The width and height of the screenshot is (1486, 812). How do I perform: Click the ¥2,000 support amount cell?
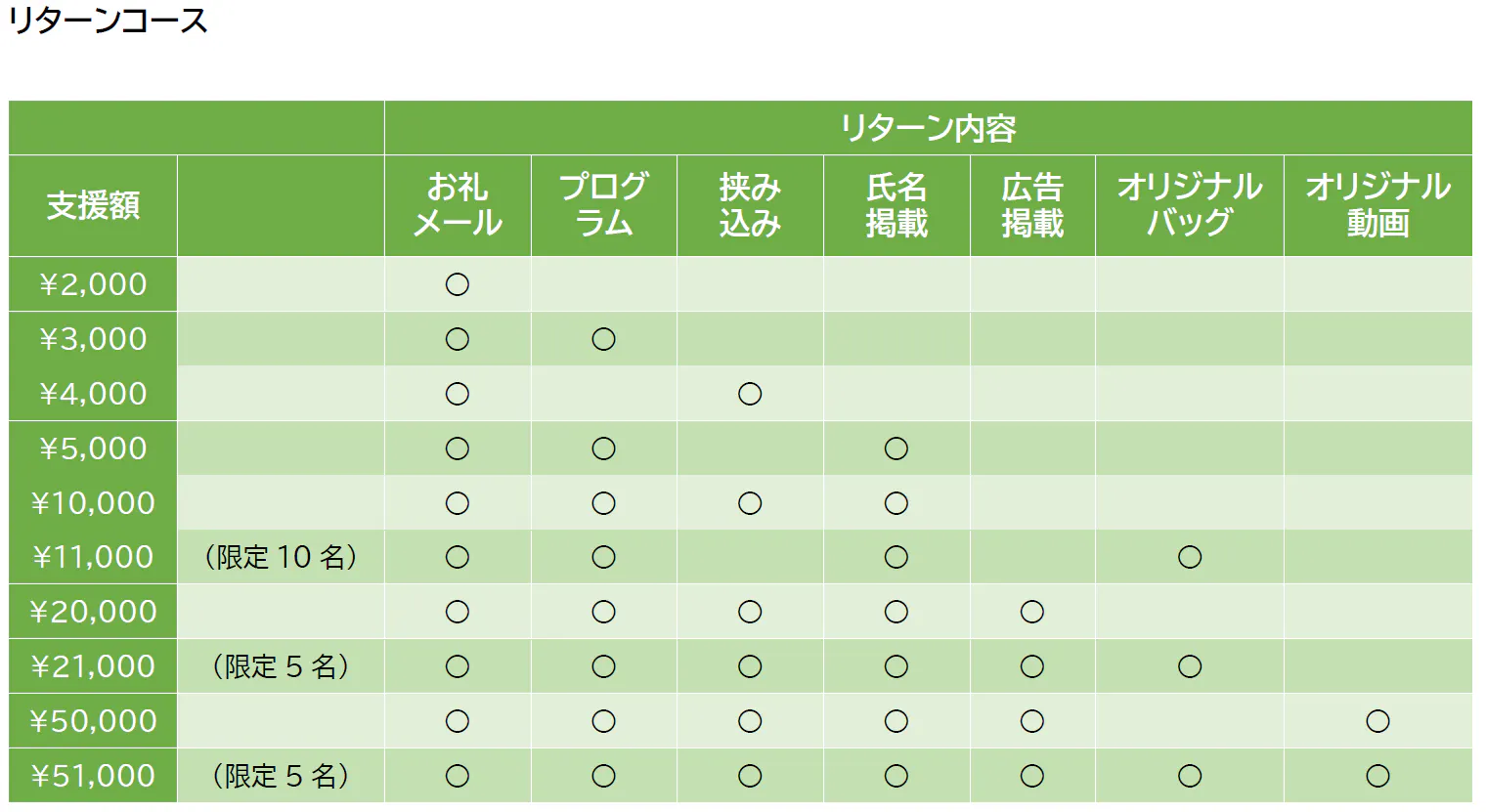tap(93, 284)
